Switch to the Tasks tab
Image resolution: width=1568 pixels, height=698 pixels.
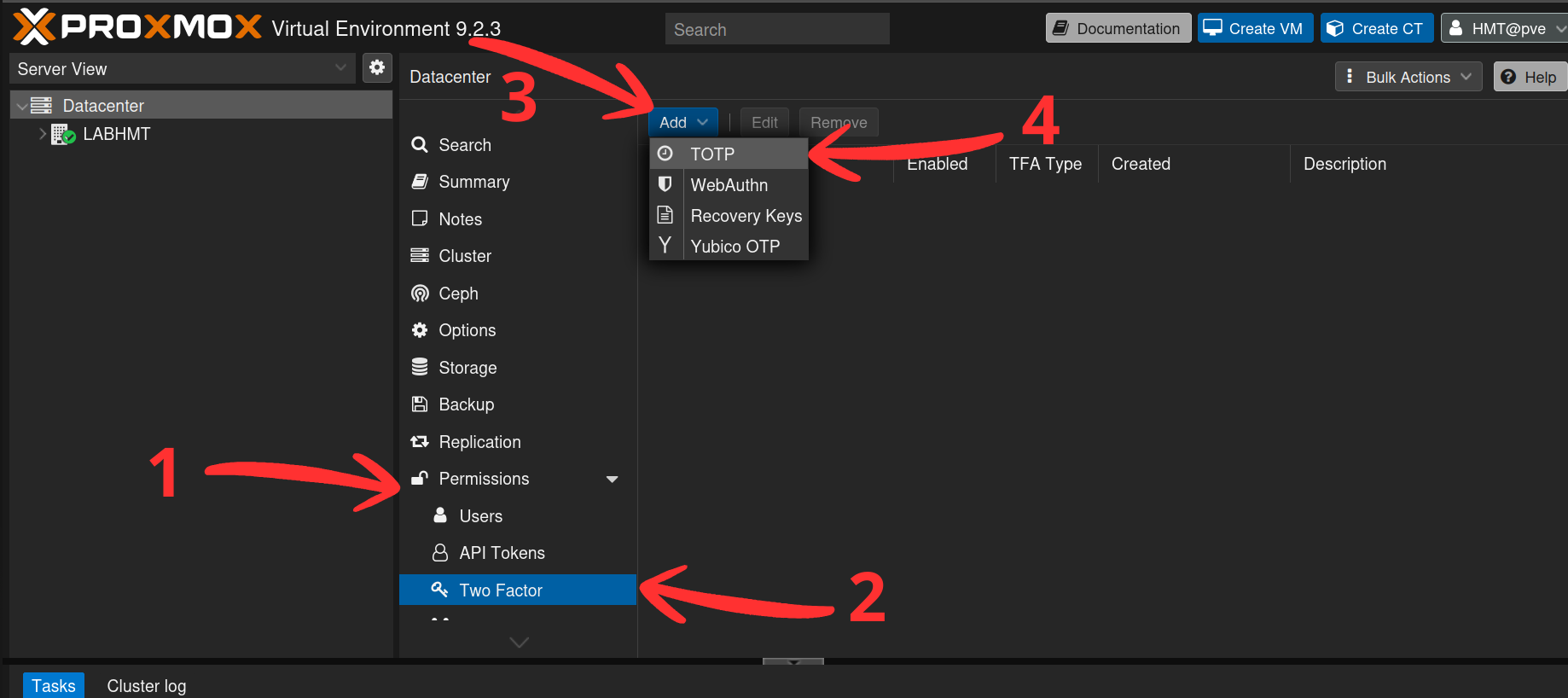coord(54,685)
